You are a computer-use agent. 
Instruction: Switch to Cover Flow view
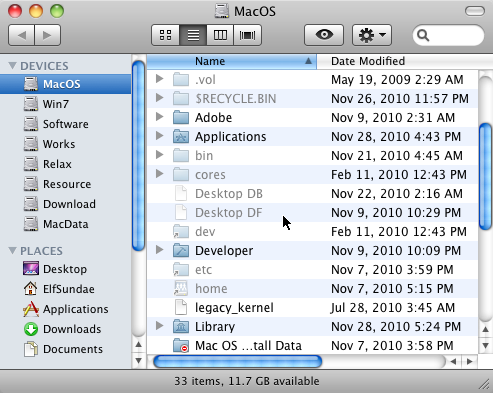click(x=248, y=35)
